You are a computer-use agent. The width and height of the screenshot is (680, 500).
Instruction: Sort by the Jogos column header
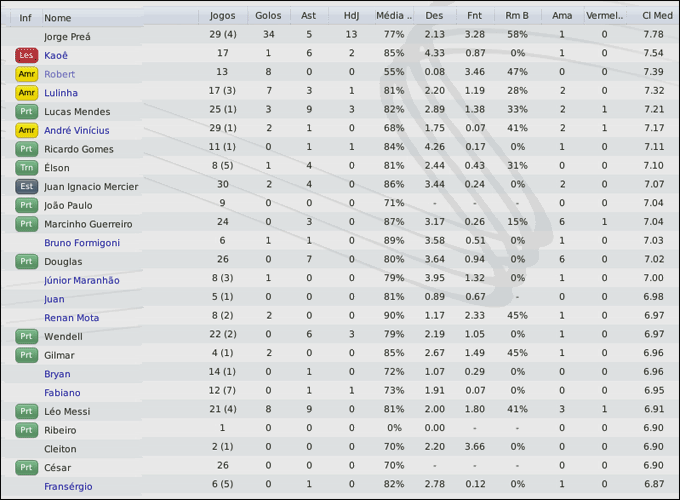coord(223,17)
